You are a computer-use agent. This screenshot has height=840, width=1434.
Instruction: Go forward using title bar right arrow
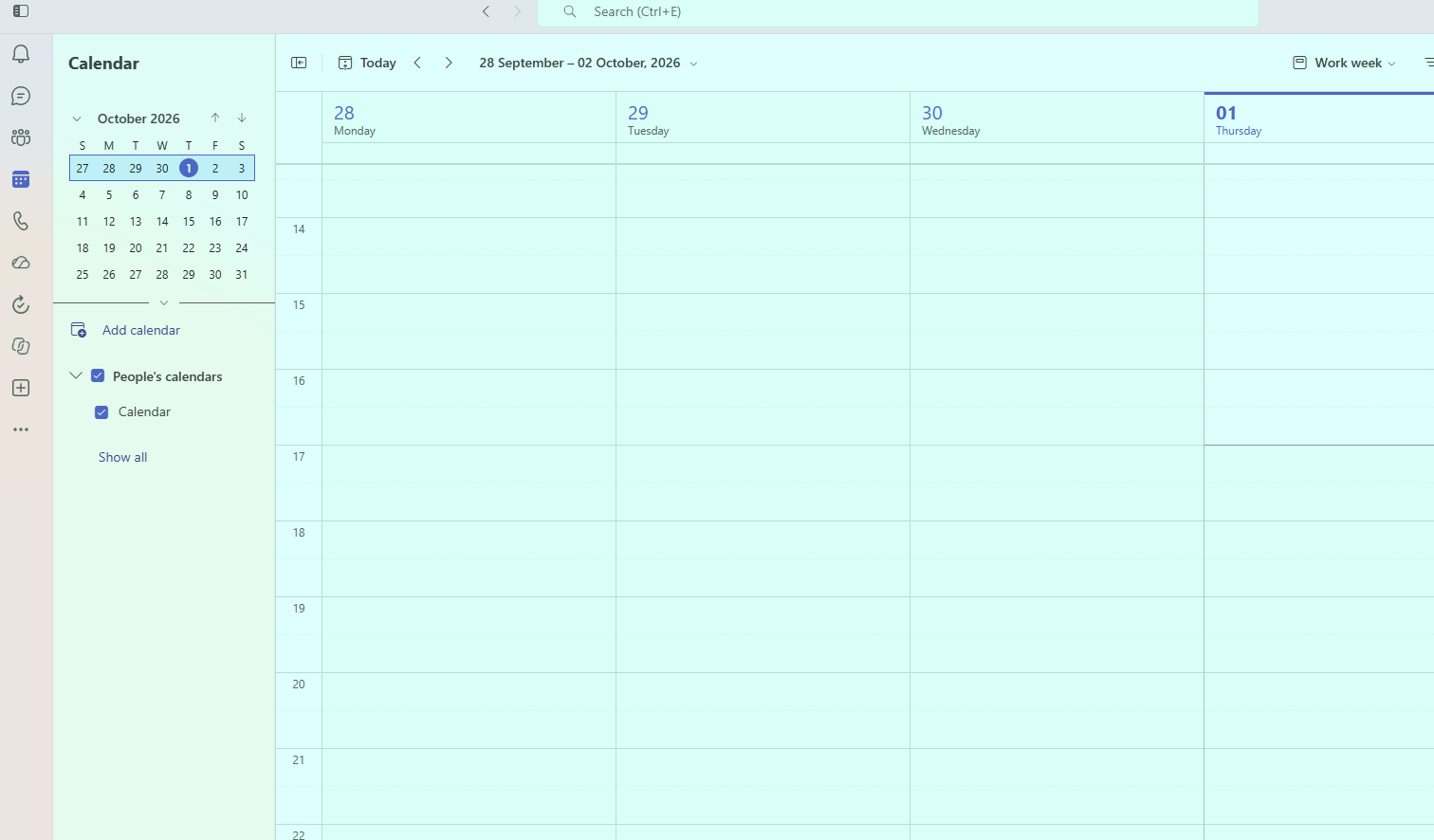pos(517,11)
